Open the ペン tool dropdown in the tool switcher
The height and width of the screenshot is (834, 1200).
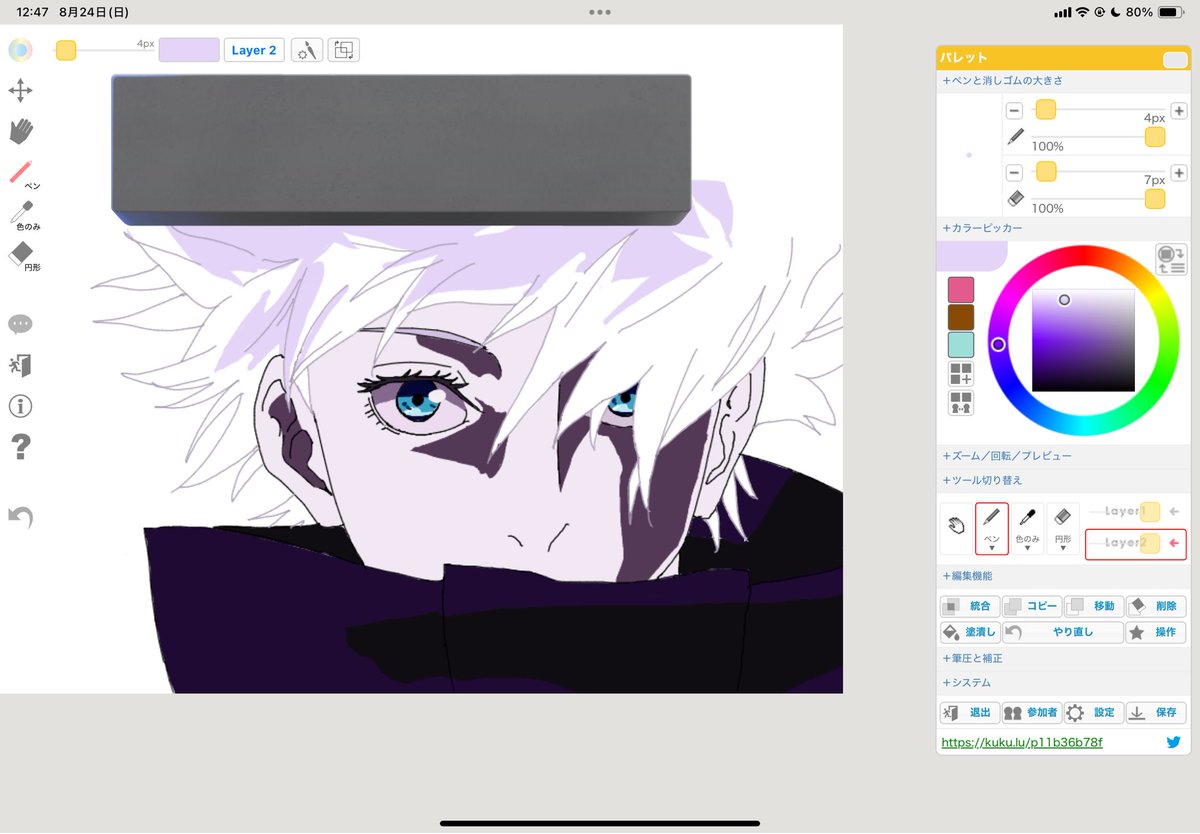[x=991, y=529]
